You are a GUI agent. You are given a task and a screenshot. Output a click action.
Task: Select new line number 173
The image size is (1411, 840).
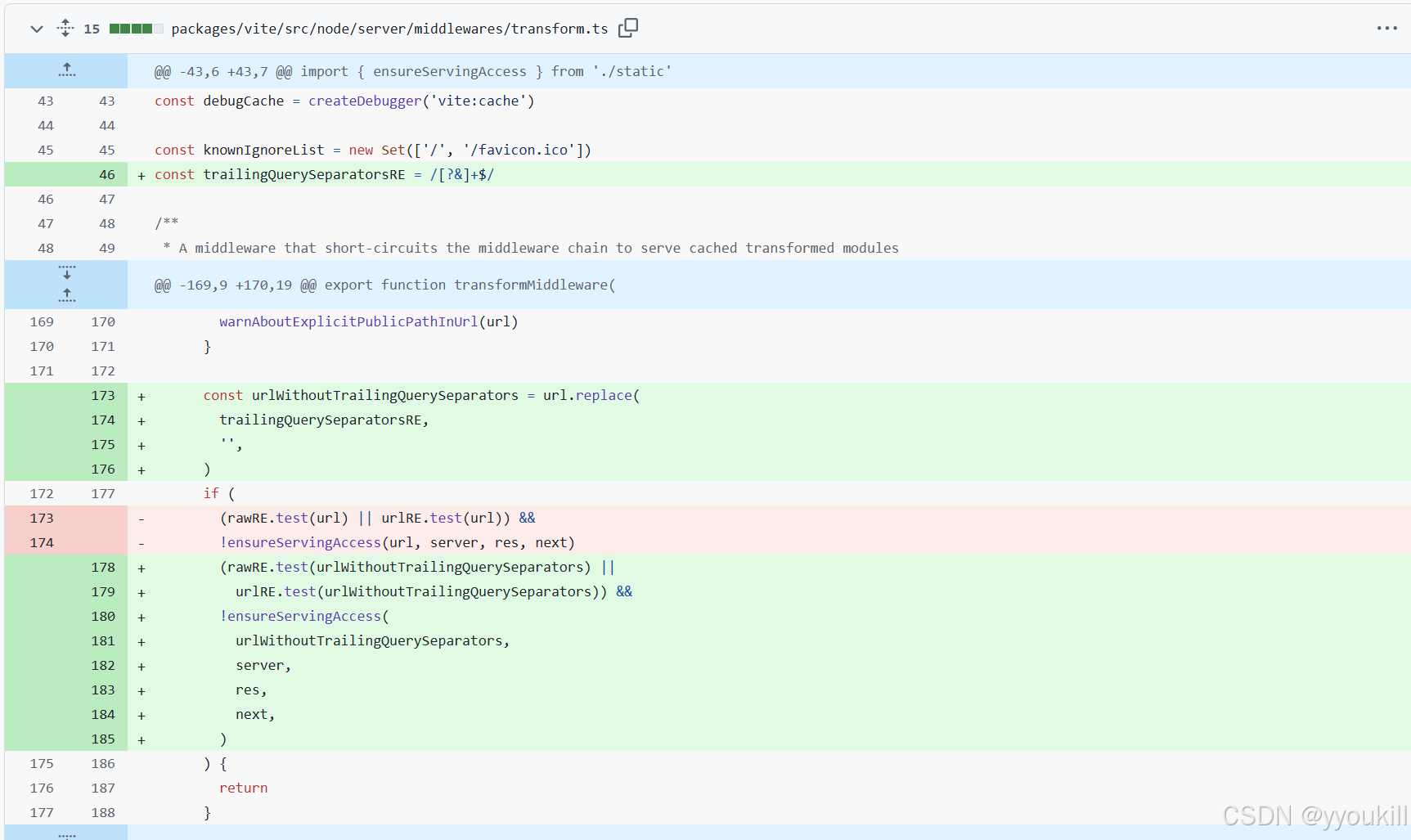[102, 395]
